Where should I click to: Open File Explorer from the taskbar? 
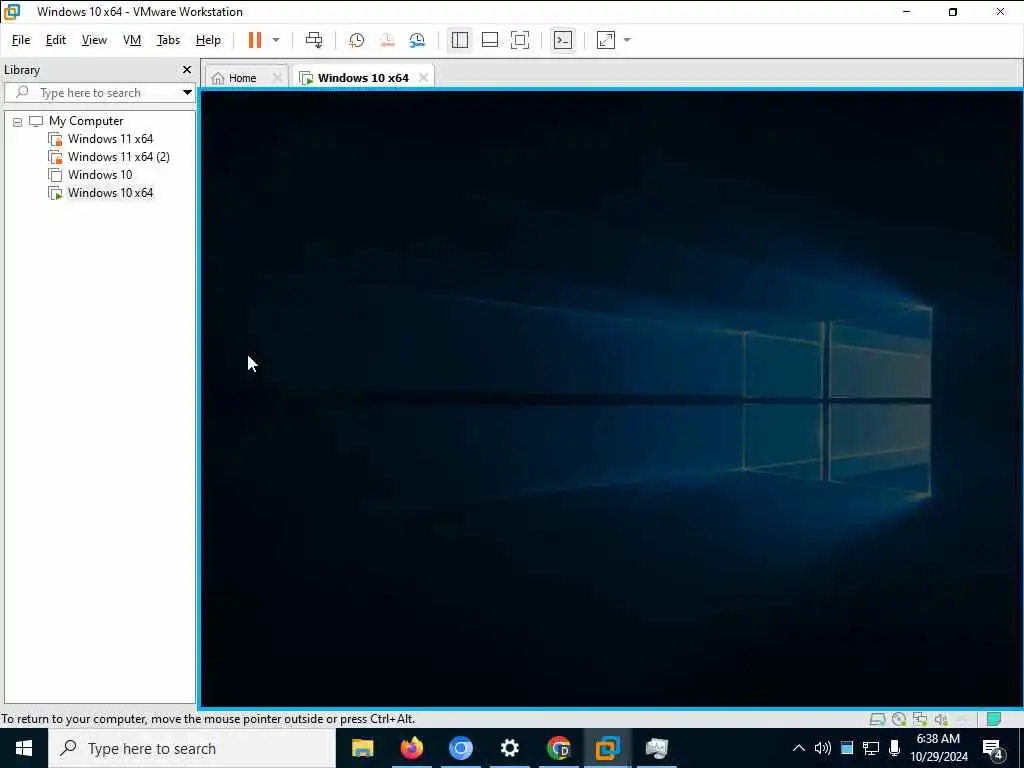[362, 748]
